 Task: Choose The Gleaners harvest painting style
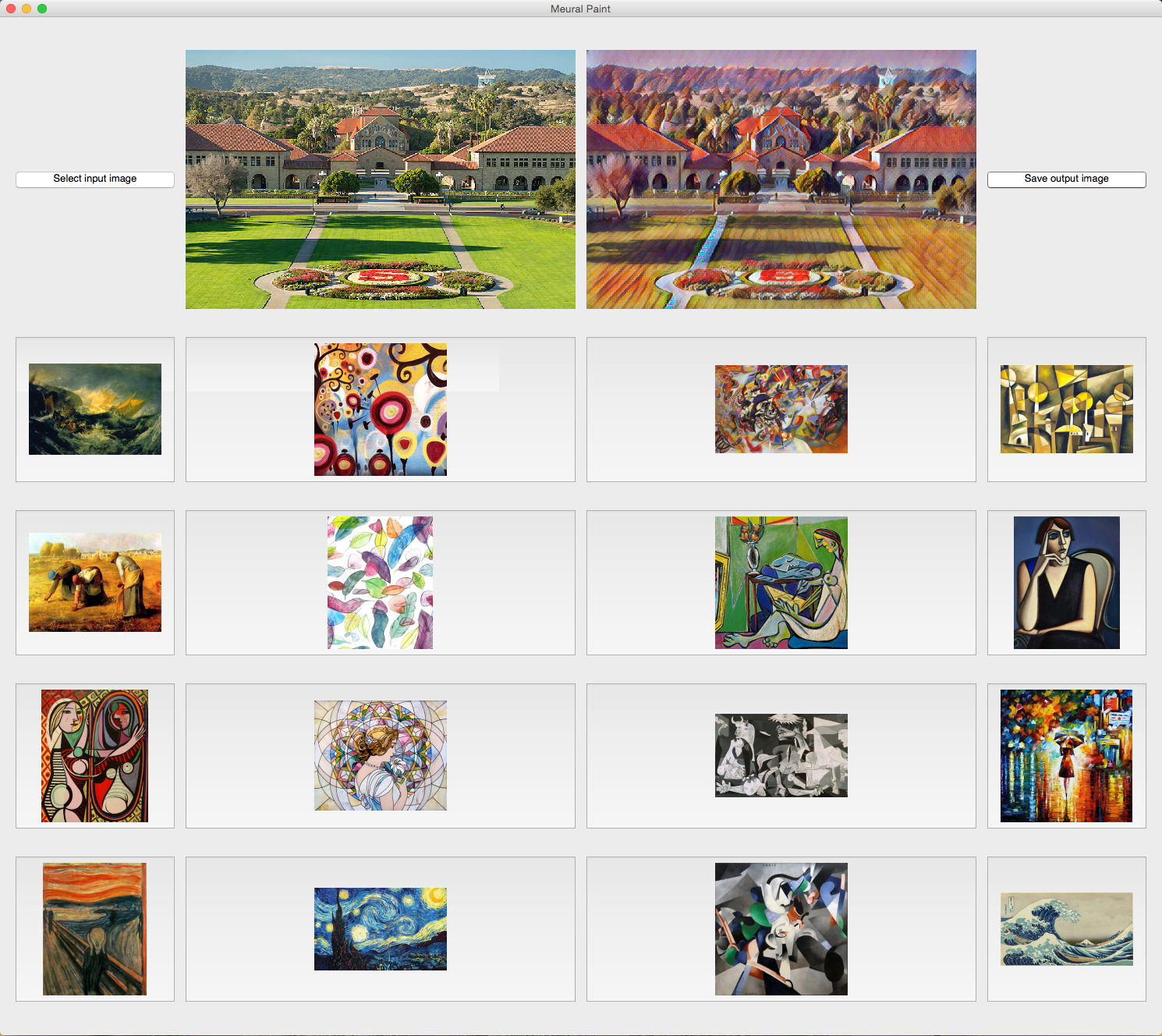tap(95, 583)
